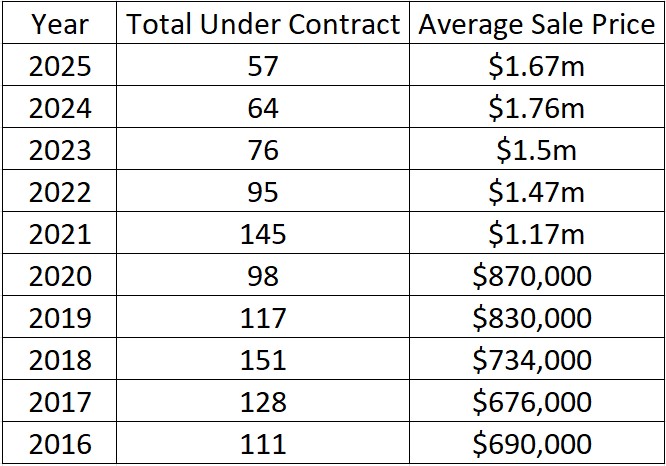This screenshot has height=466, width=666.
Task: Click the $1.67m average price cell
Action: pyautogui.click(x=536, y=67)
